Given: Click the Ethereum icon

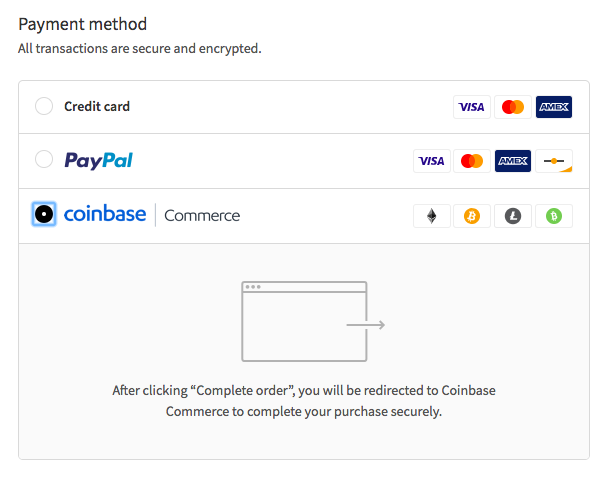Looking at the screenshot, I should [x=432, y=216].
